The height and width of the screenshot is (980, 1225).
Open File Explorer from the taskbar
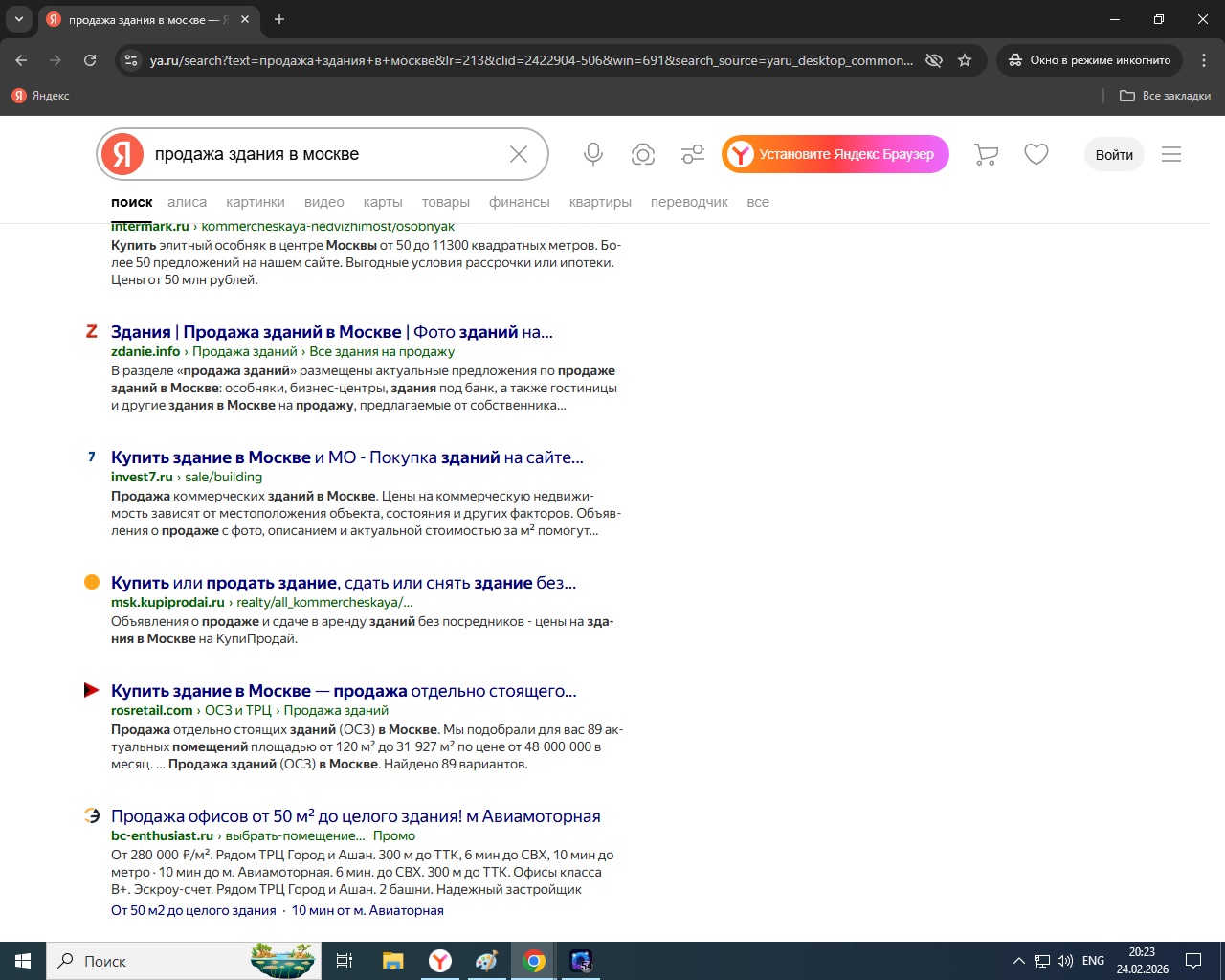click(392, 961)
